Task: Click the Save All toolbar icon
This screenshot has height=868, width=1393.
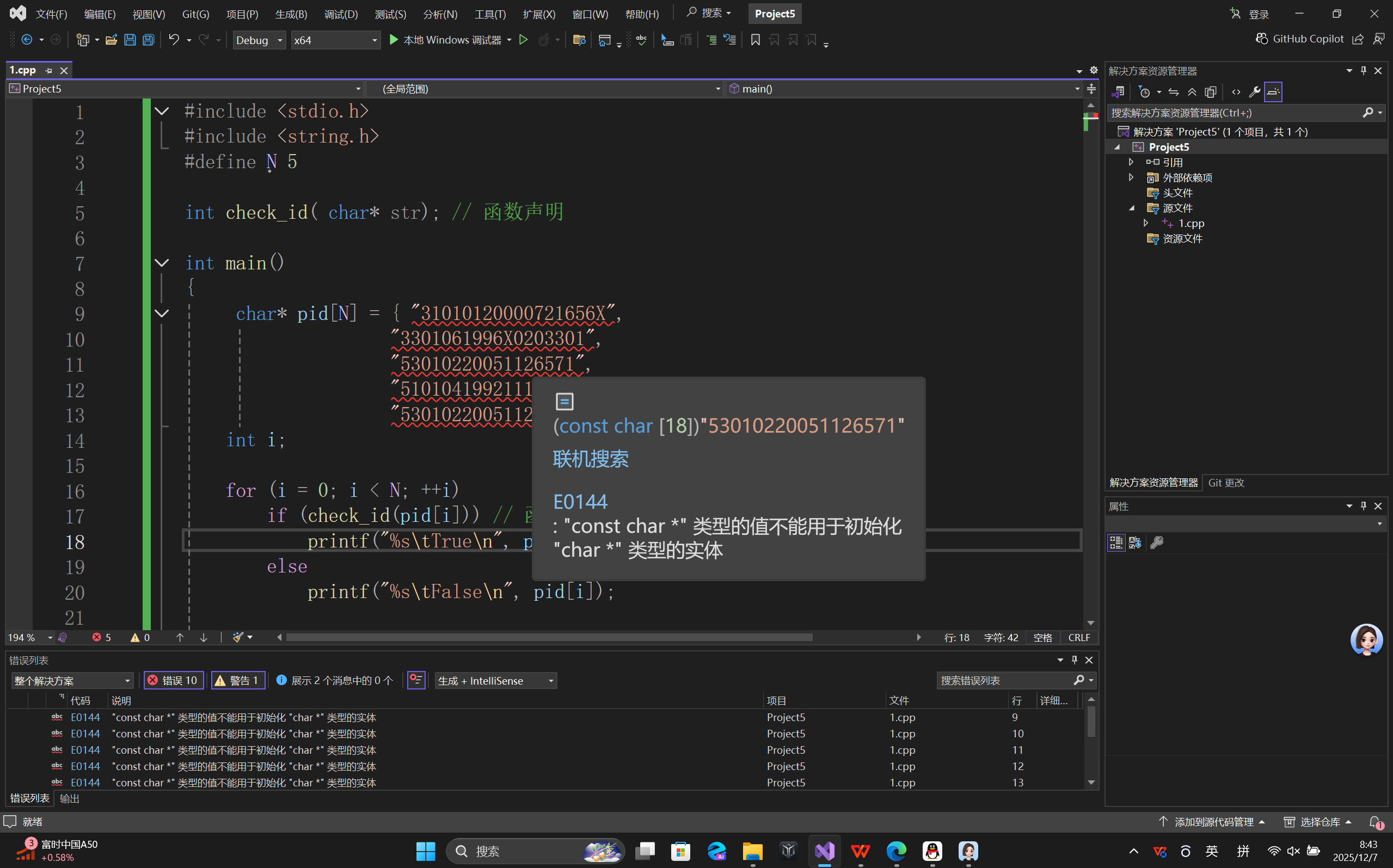Action: [148, 40]
